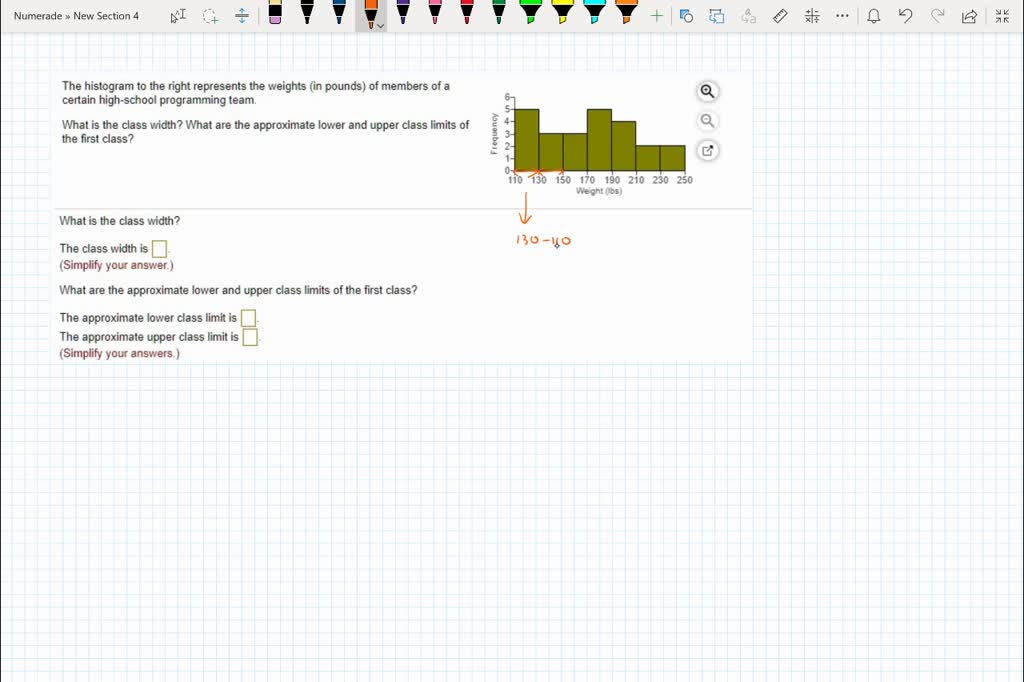The height and width of the screenshot is (682, 1024).
Task: Pick the purple pen
Action: click(x=401, y=16)
